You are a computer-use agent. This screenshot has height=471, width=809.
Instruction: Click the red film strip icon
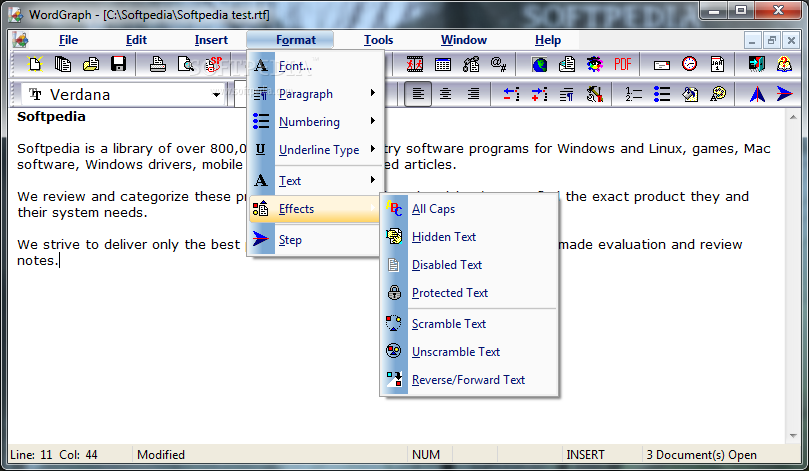[415, 64]
